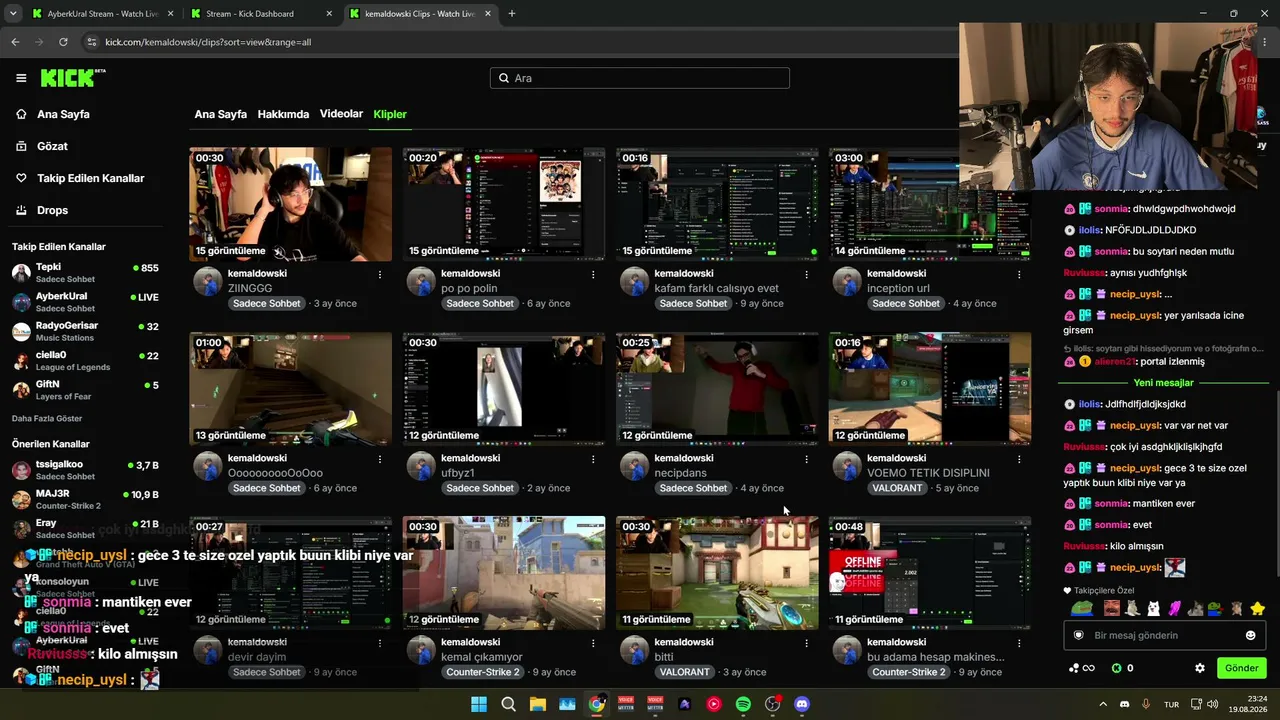The width and height of the screenshot is (1280, 720).
Task: Open the Videolar channel tab
Action: [341, 114]
